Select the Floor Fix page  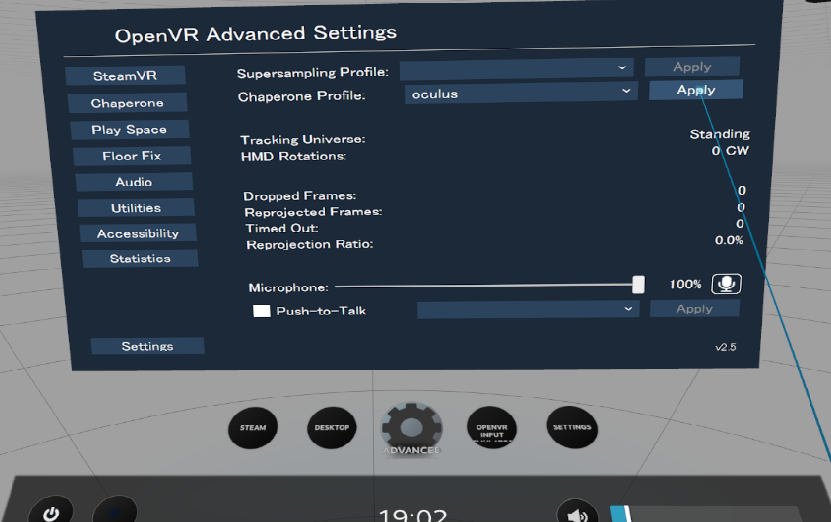click(x=132, y=156)
